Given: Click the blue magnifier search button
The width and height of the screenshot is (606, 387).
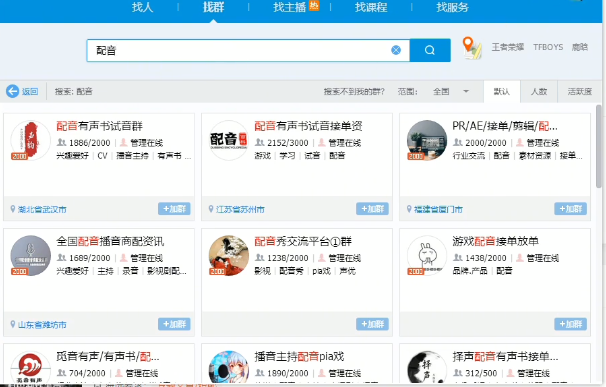Looking at the screenshot, I should (430, 50).
